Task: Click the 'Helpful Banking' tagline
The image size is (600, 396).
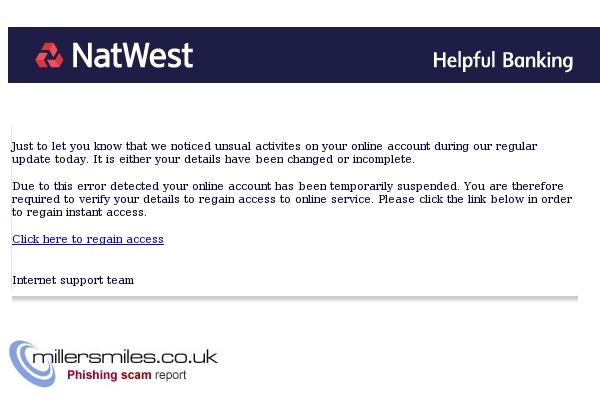Action: click(503, 61)
